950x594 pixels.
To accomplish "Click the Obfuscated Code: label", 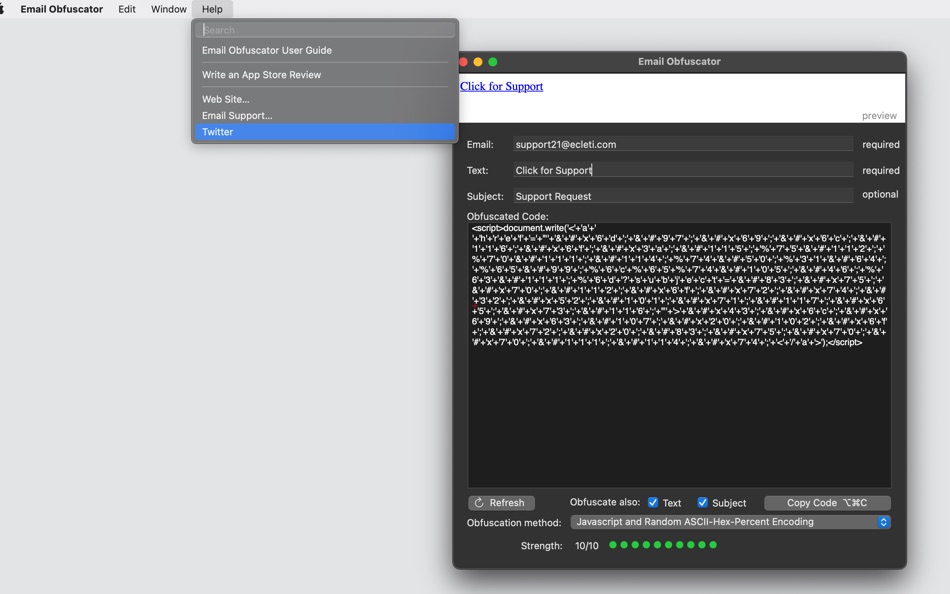I will tap(507, 216).
